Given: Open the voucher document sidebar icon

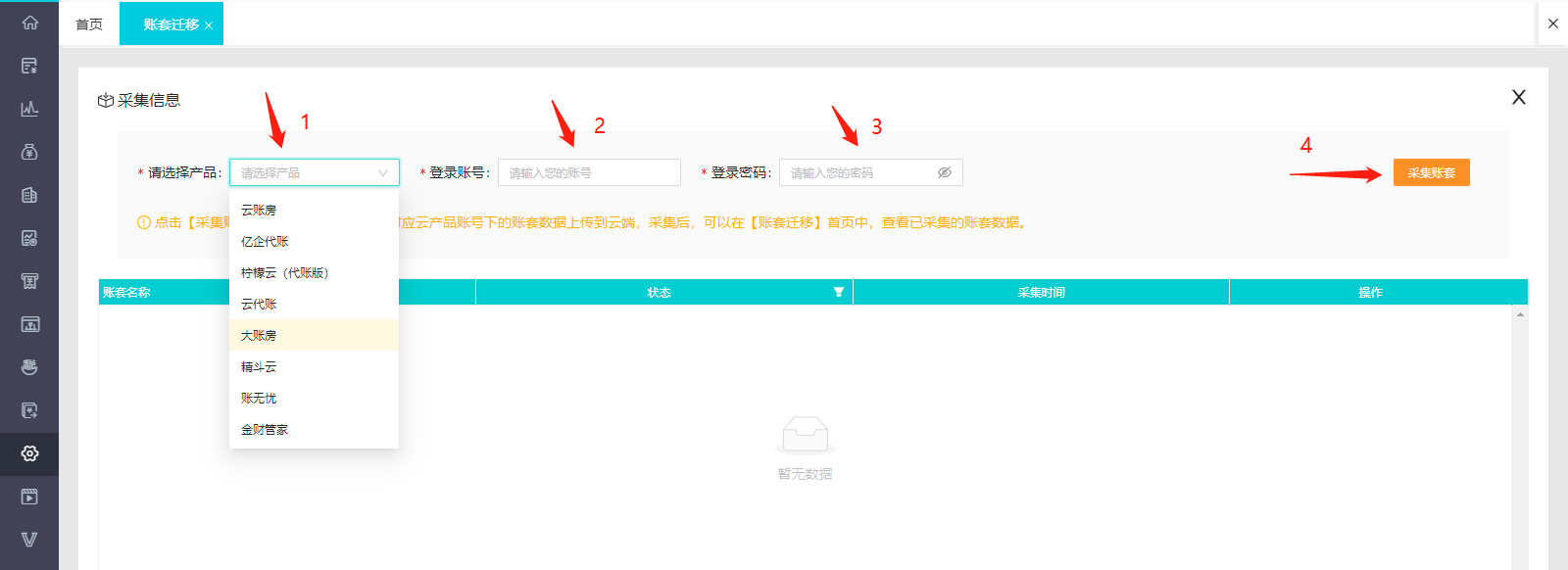Looking at the screenshot, I should click(29, 66).
